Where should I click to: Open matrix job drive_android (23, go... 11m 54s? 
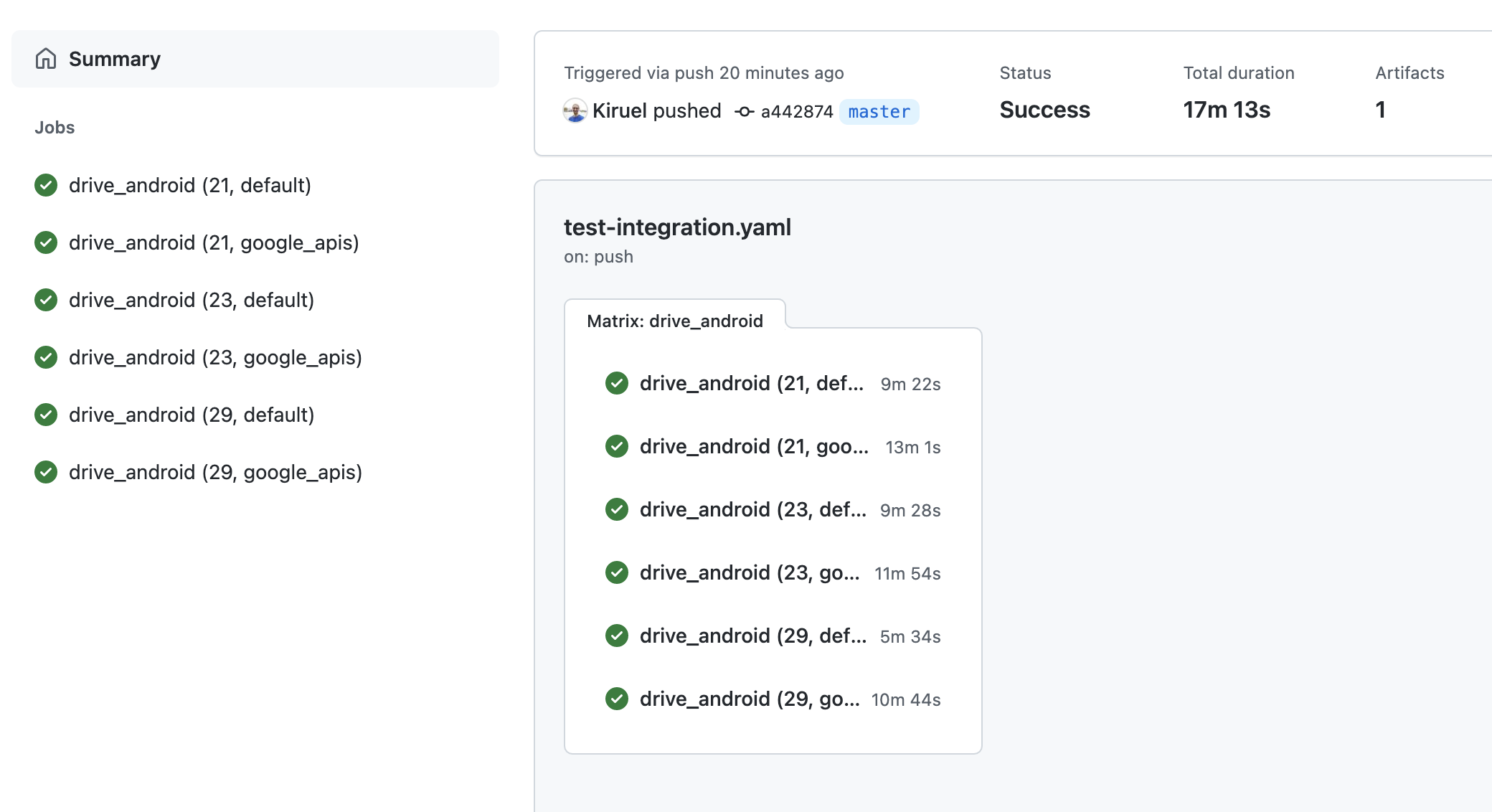tap(773, 573)
